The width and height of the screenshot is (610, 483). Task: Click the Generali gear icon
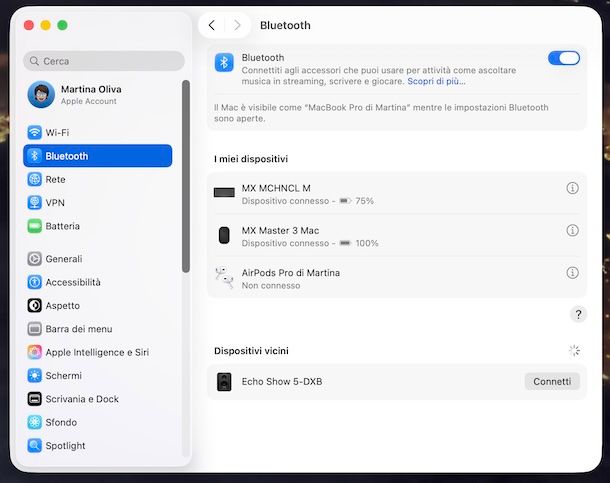(35, 259)
